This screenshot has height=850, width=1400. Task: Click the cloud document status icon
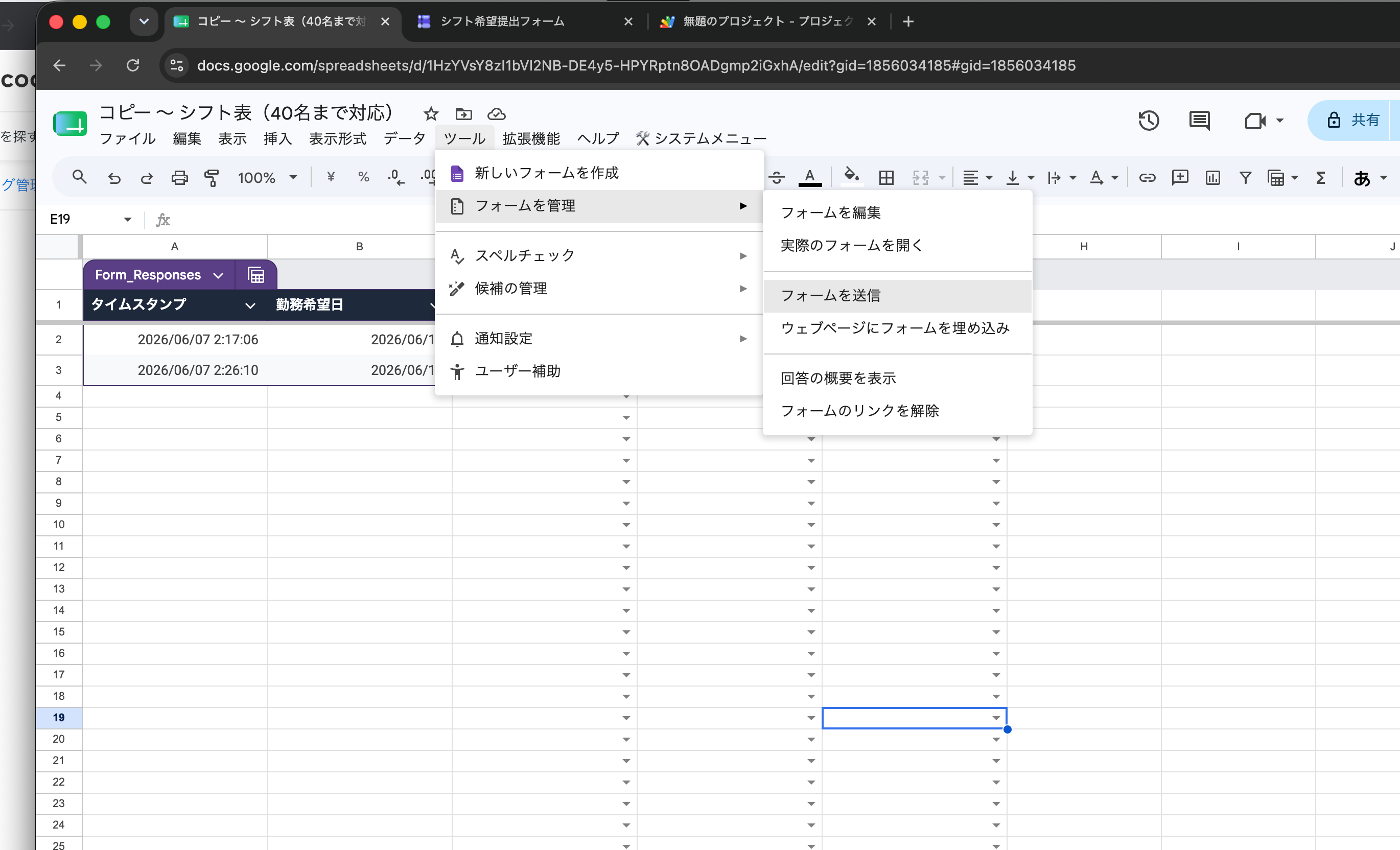[497, 113]
